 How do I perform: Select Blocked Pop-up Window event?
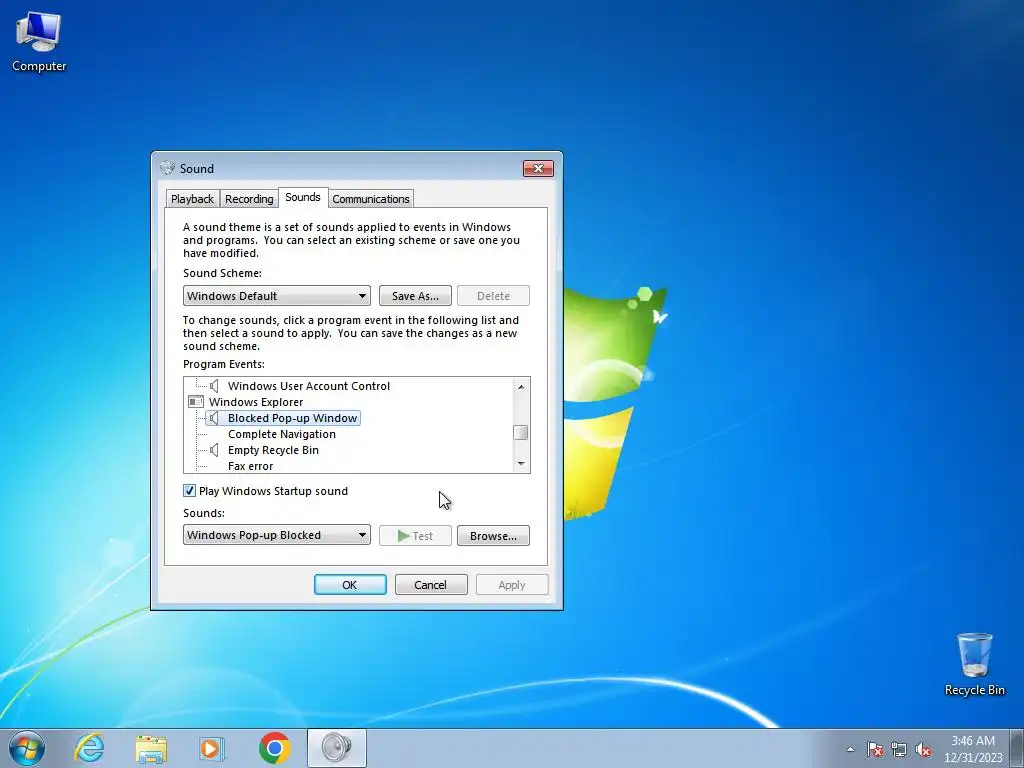(292, 418)
